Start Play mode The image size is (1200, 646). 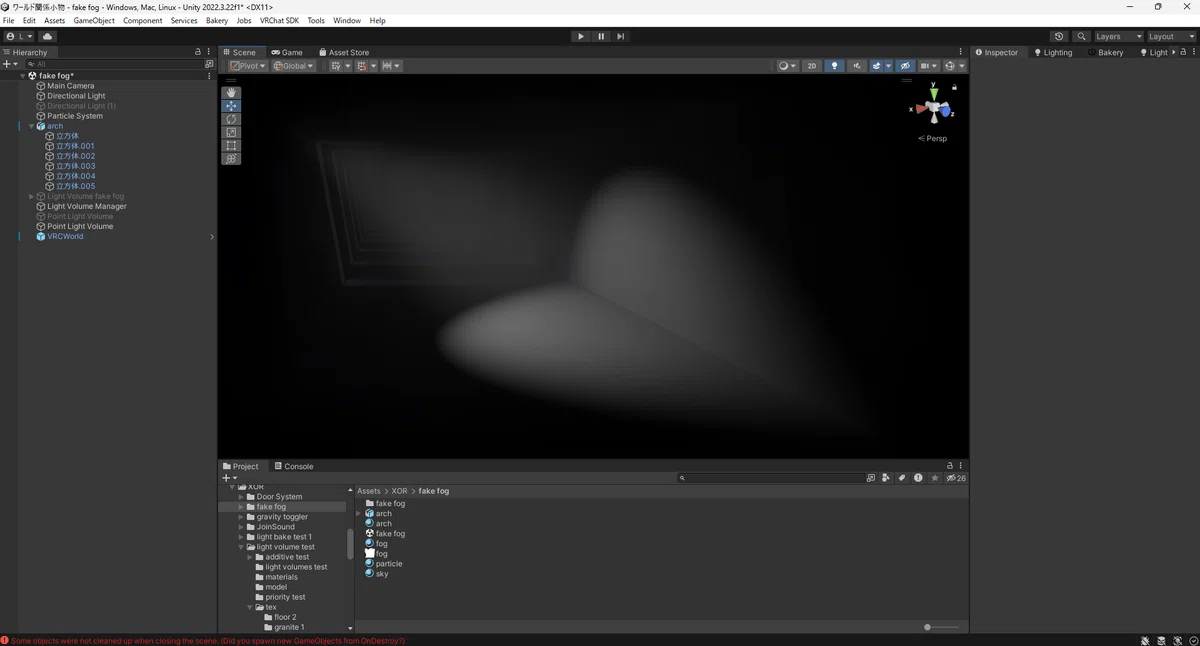coord(580,36)
